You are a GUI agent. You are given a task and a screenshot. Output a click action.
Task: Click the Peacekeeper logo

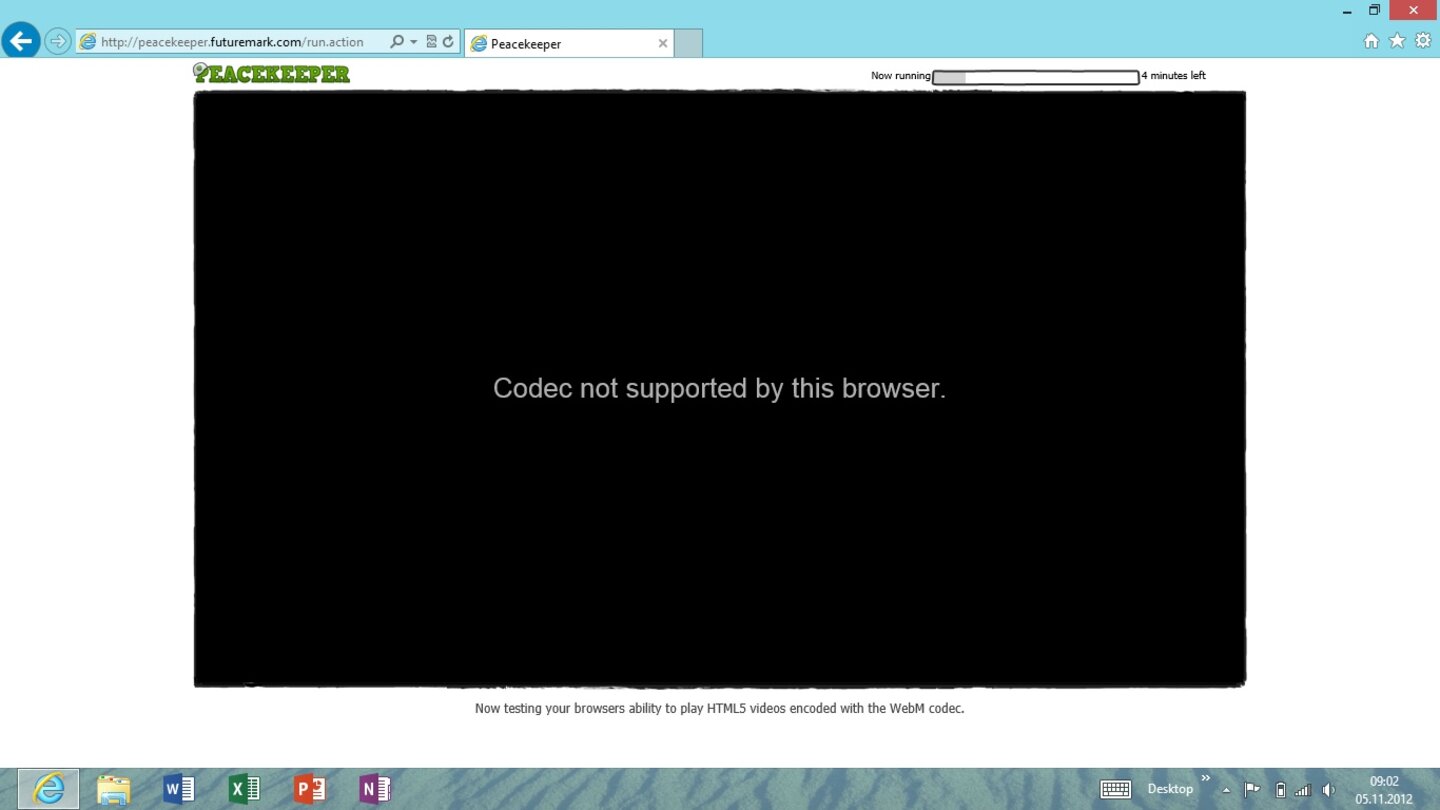coord(272,73)
